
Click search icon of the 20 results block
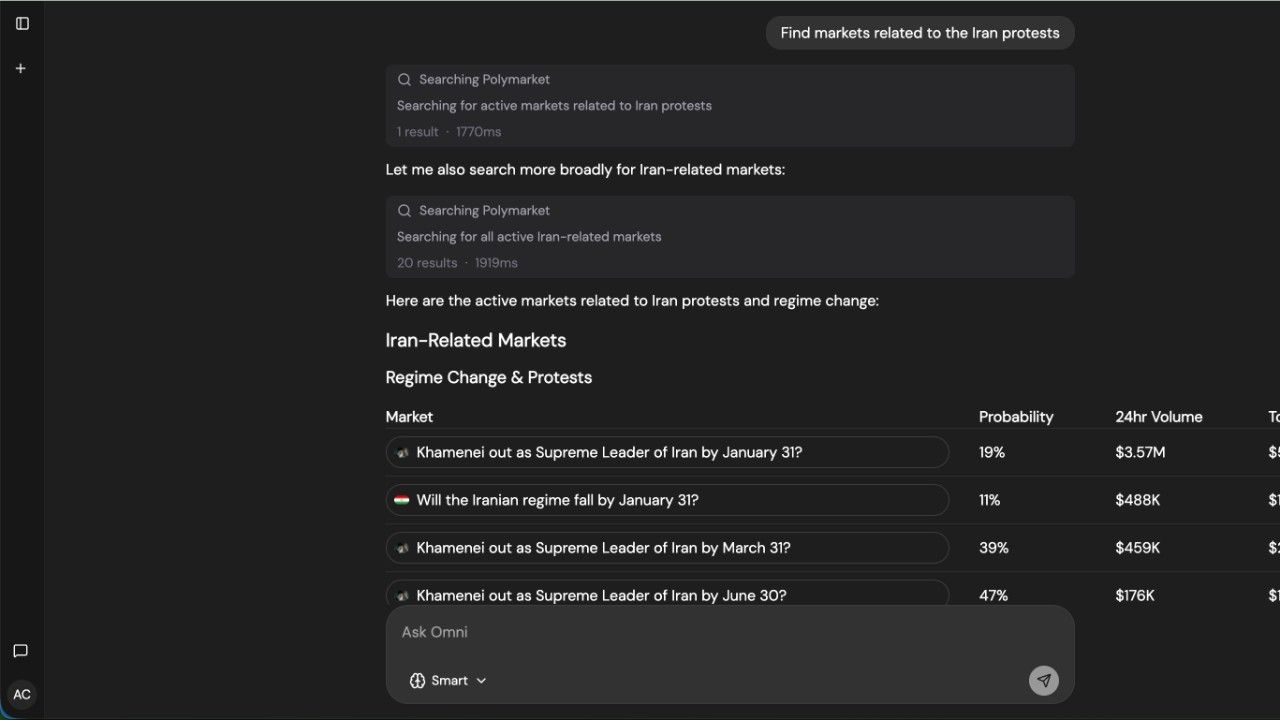click(404, 210)
